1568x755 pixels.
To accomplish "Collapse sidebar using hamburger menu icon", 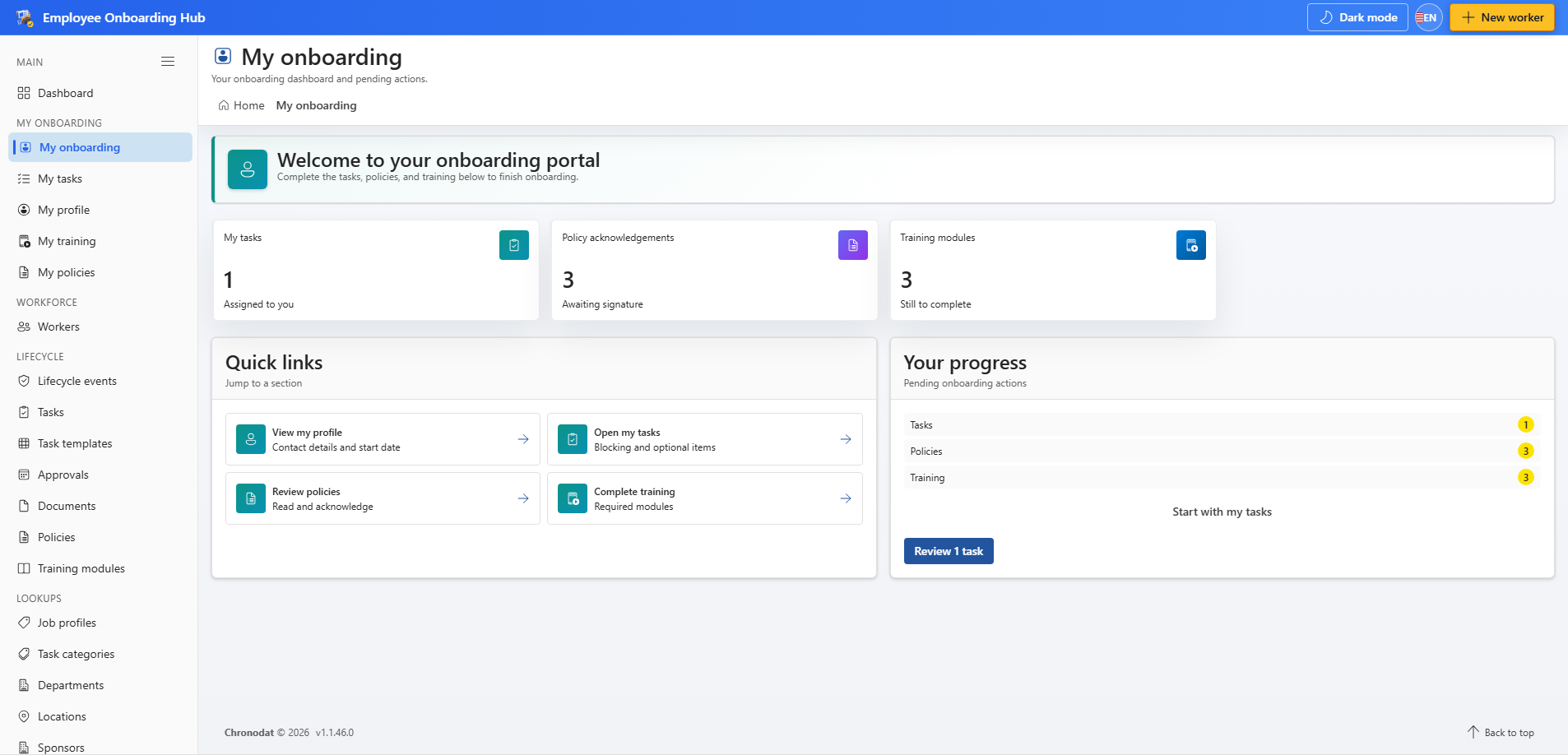I will pyautogui.click(x=168, y=62).
